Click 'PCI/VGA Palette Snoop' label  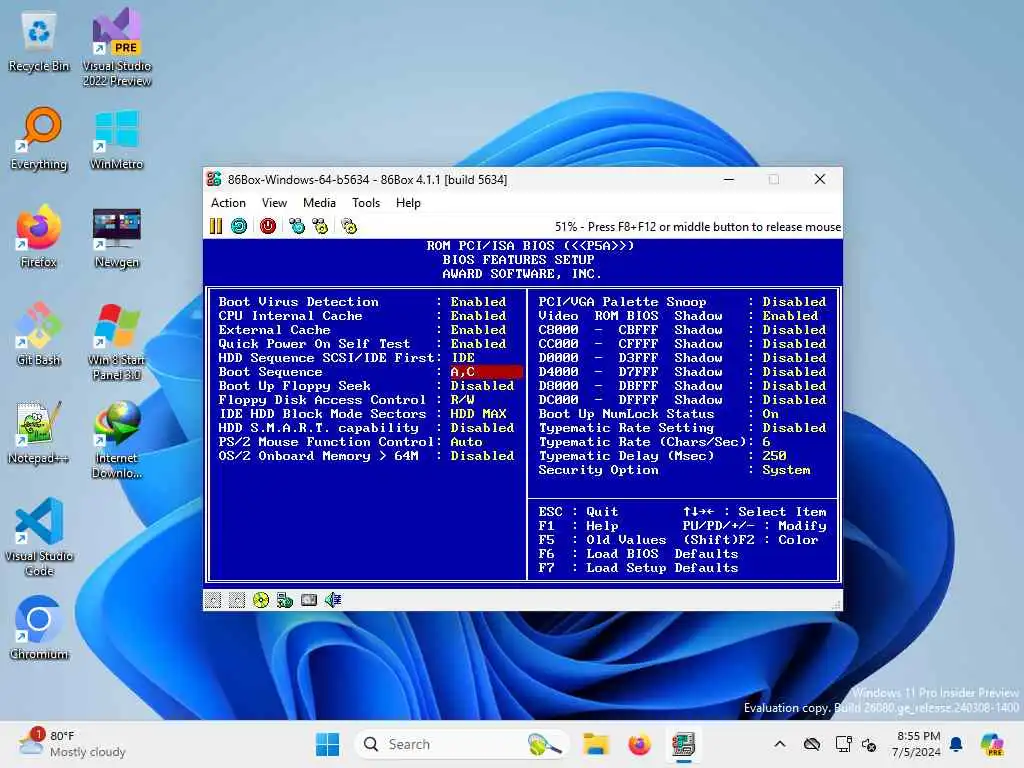622,302
